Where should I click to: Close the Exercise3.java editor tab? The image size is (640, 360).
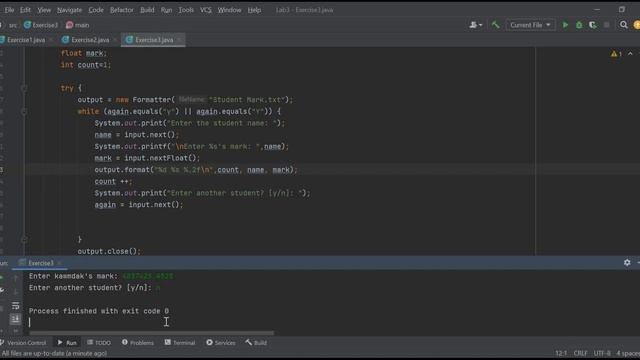(179, 40)
